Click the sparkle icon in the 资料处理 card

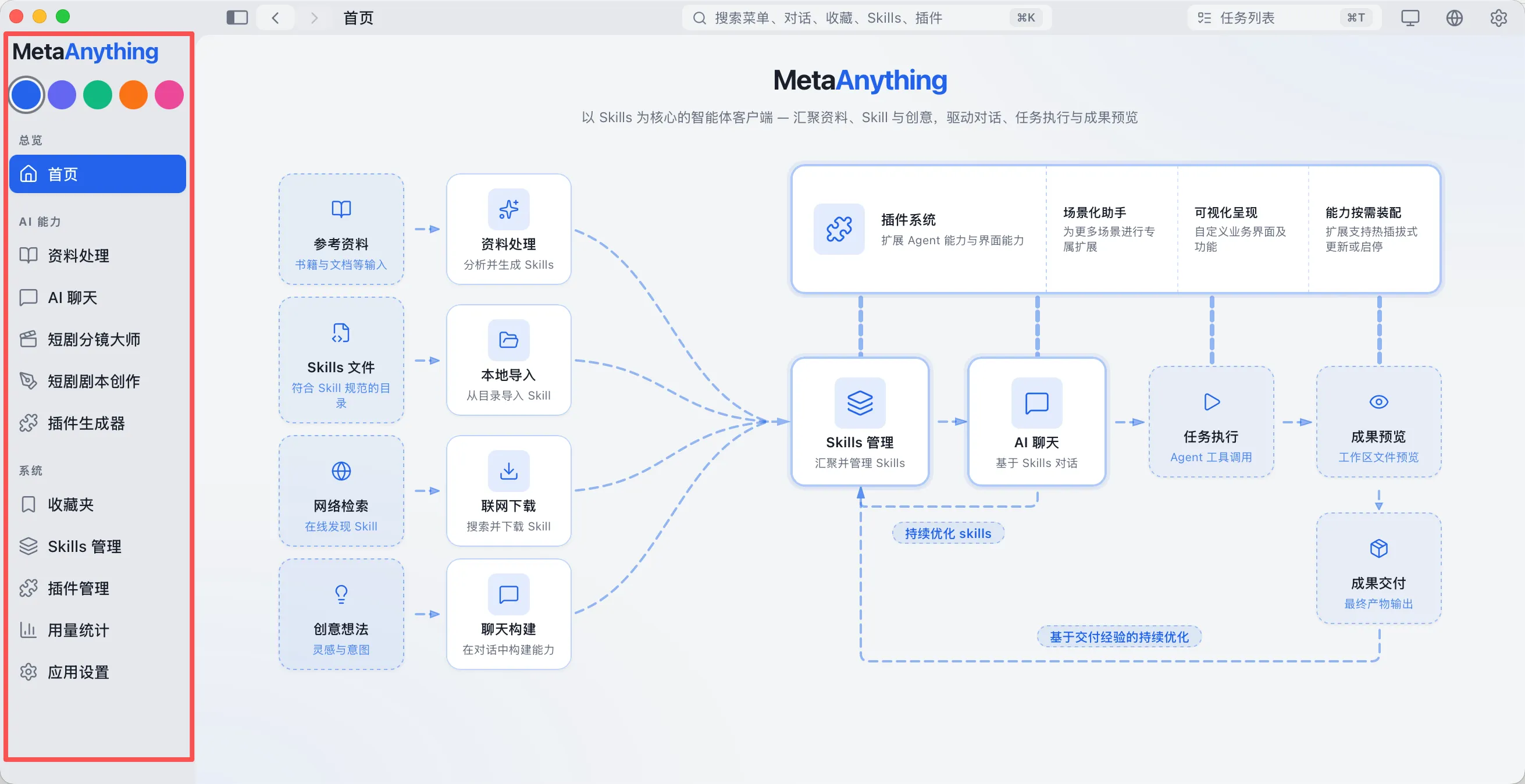point(508,209)
